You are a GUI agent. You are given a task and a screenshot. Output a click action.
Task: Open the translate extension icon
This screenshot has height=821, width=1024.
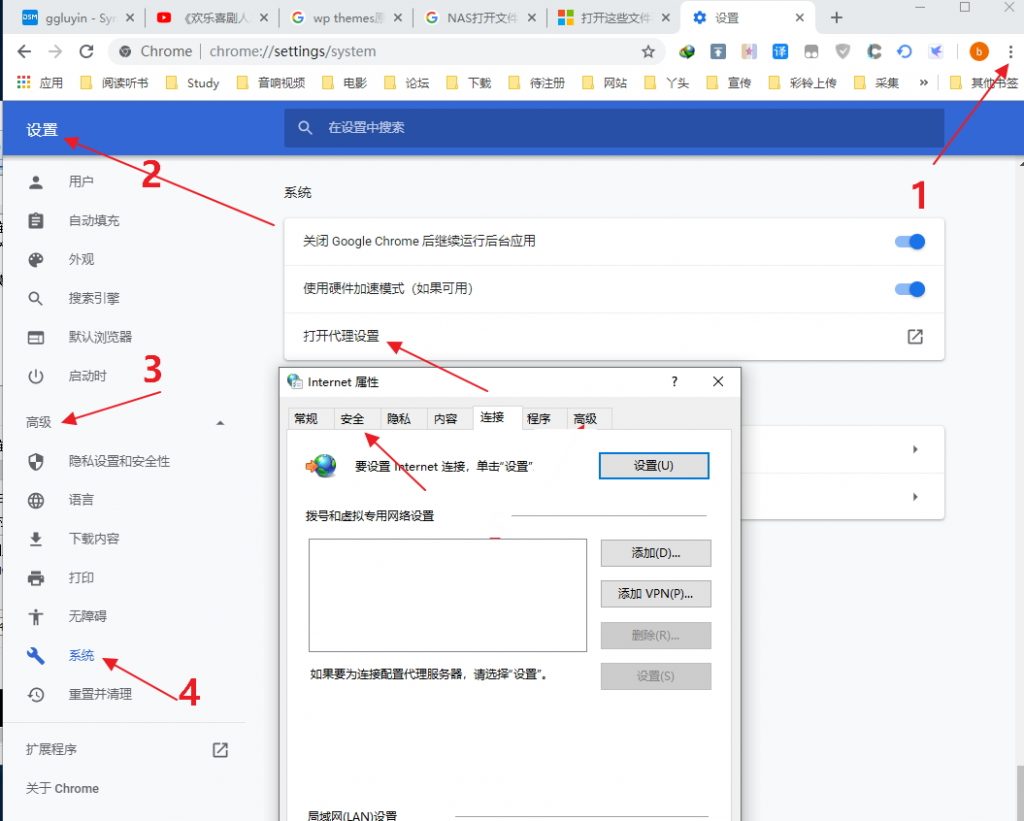pyautogui.click(x=779, y=50)
